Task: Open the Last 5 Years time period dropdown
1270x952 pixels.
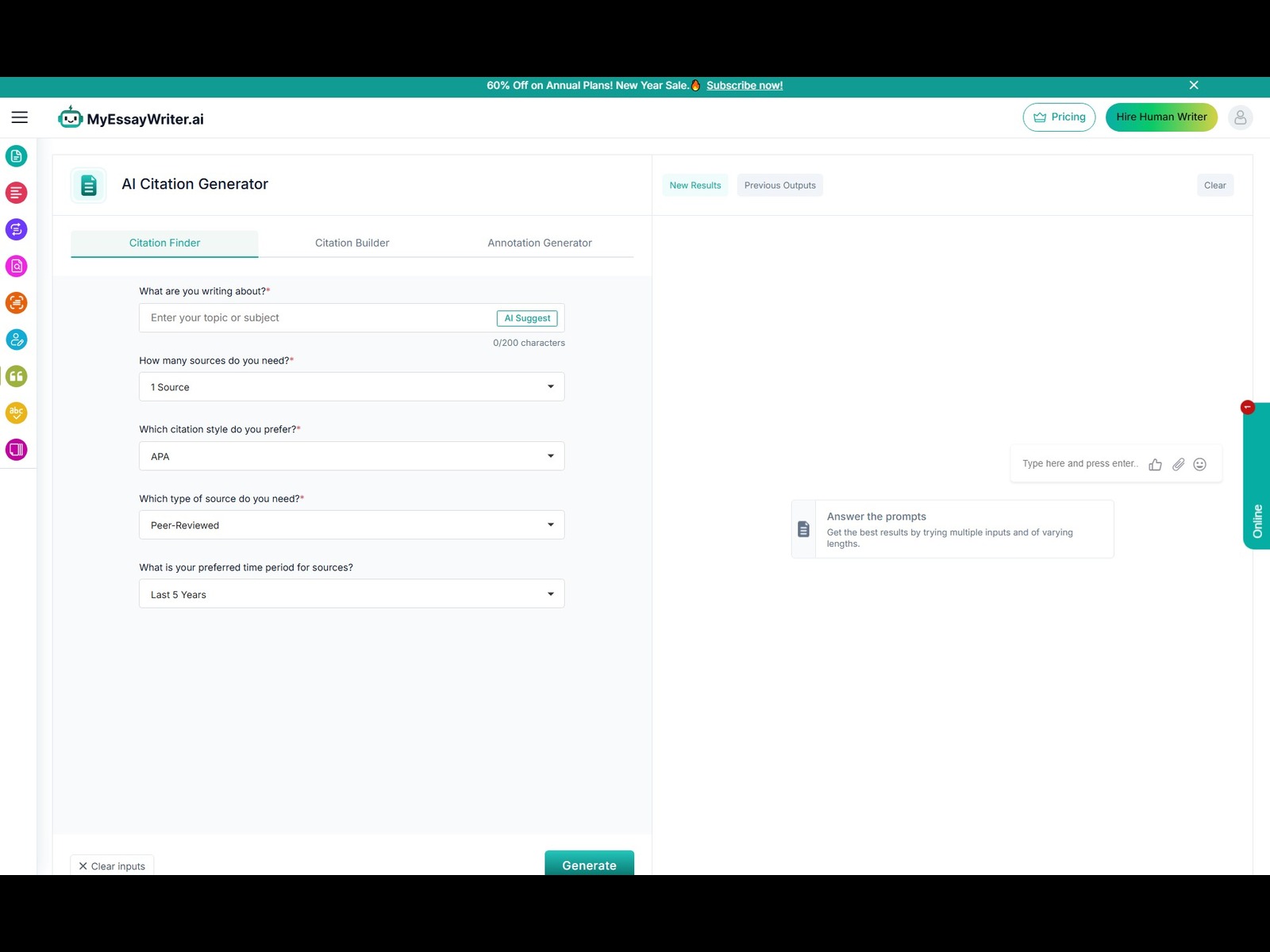Action: 352,594
